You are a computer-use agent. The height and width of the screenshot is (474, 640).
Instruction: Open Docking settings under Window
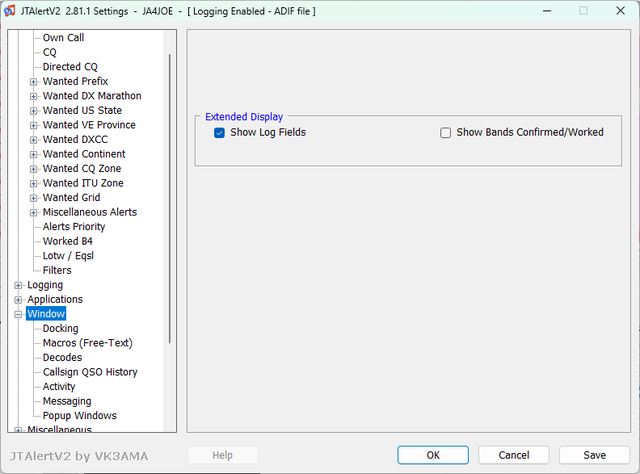click(60, 329)
